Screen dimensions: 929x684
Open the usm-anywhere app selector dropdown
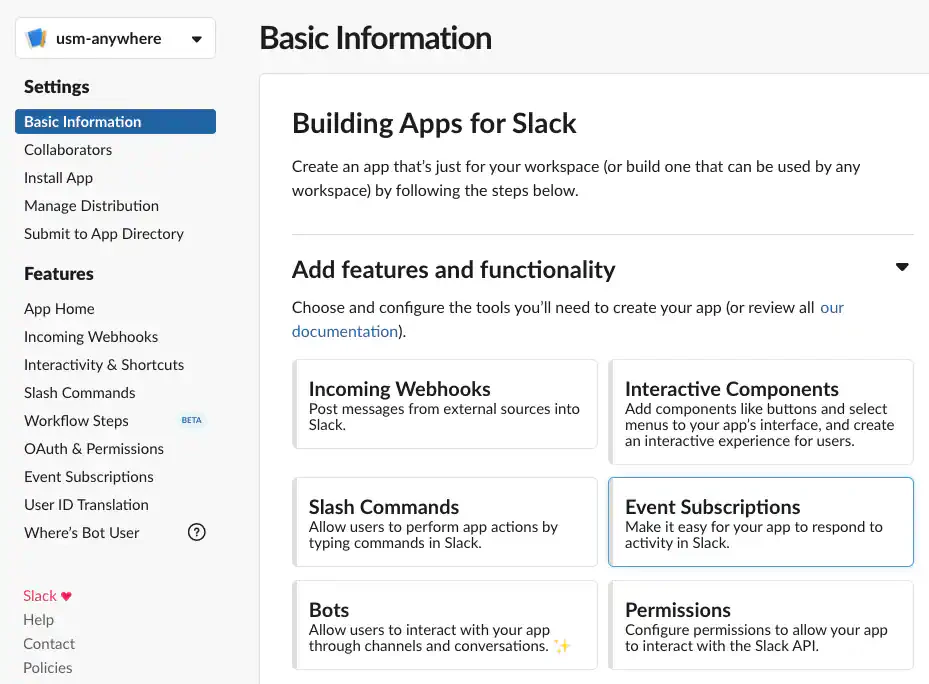pos(196,39)
